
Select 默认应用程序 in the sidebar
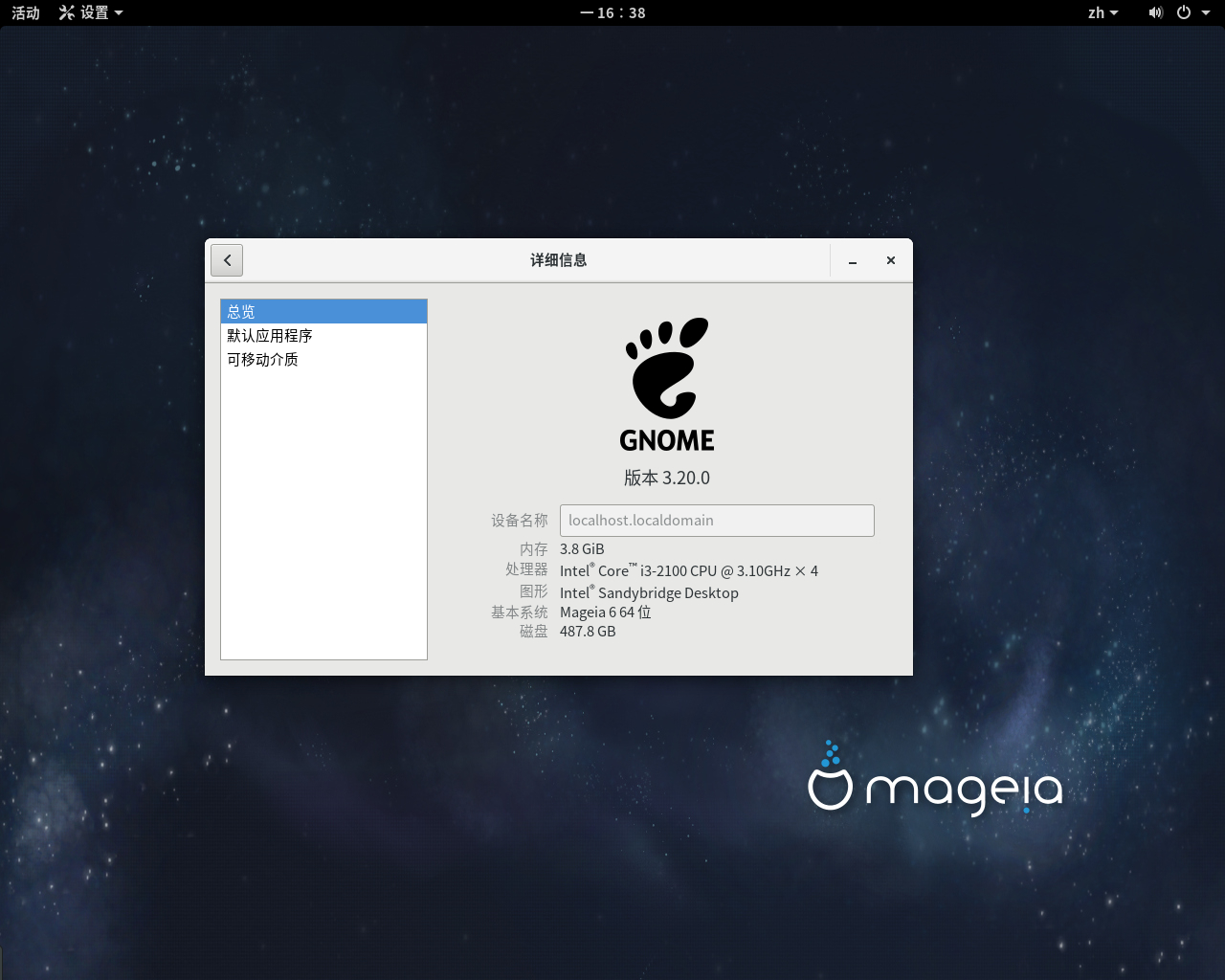[323, 336]
